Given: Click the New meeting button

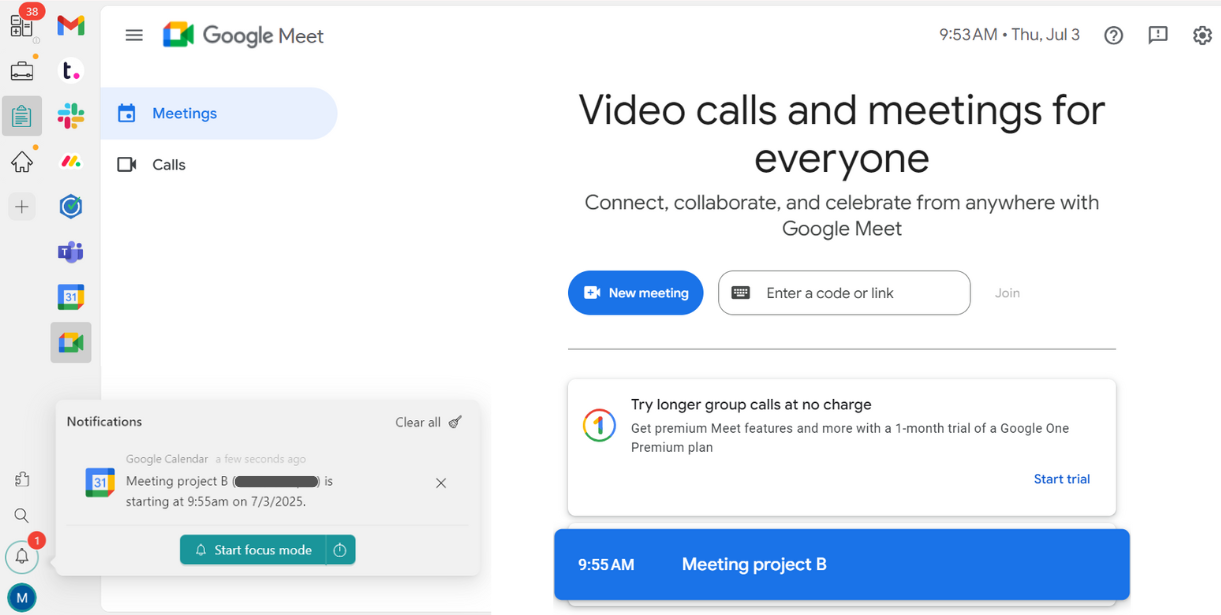Looking at the screenshot, I should pyautogui.click(x=636, y=293).
